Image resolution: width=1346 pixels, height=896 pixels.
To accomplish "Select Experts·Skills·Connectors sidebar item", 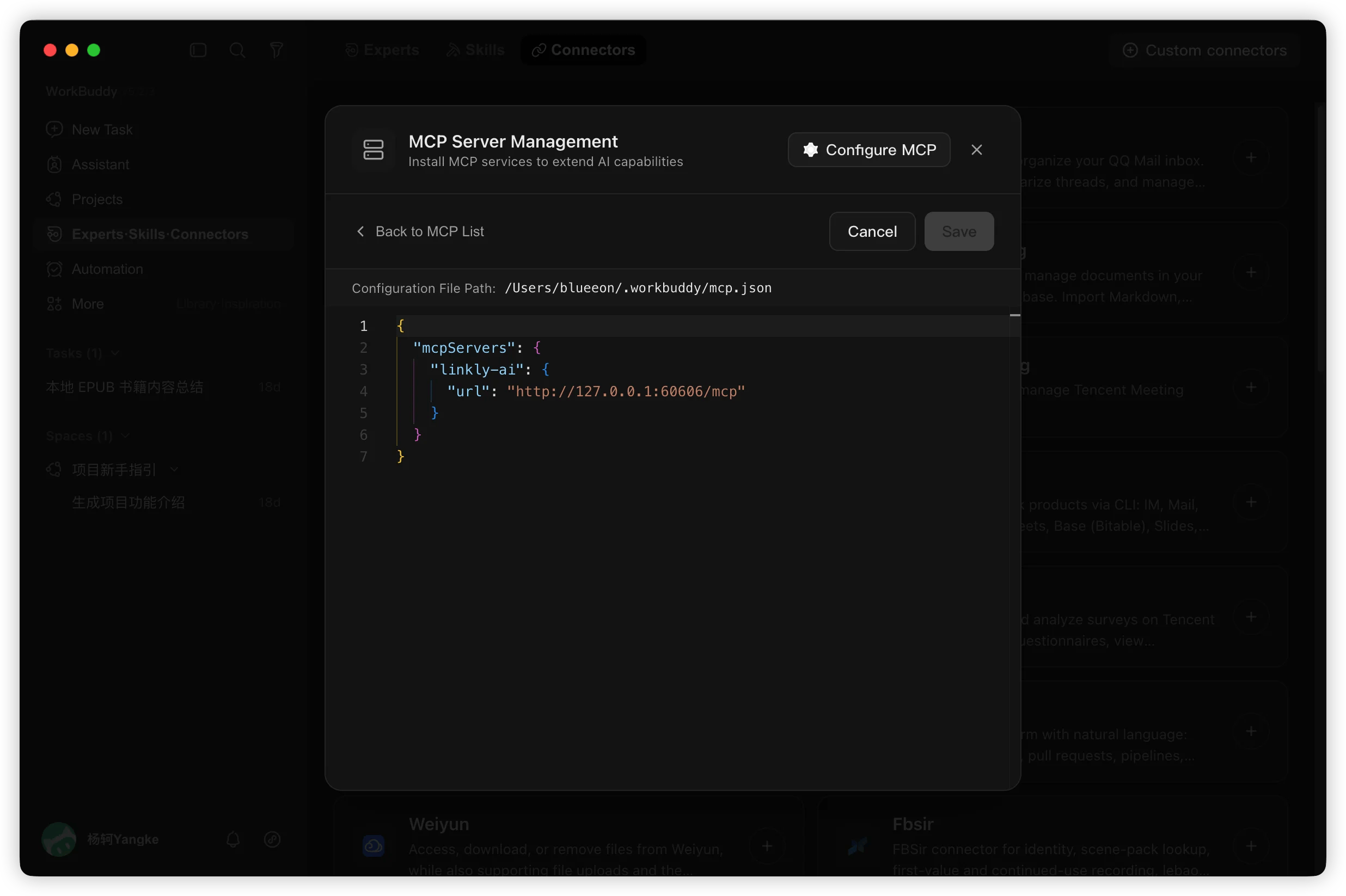I will coord(163,234).
